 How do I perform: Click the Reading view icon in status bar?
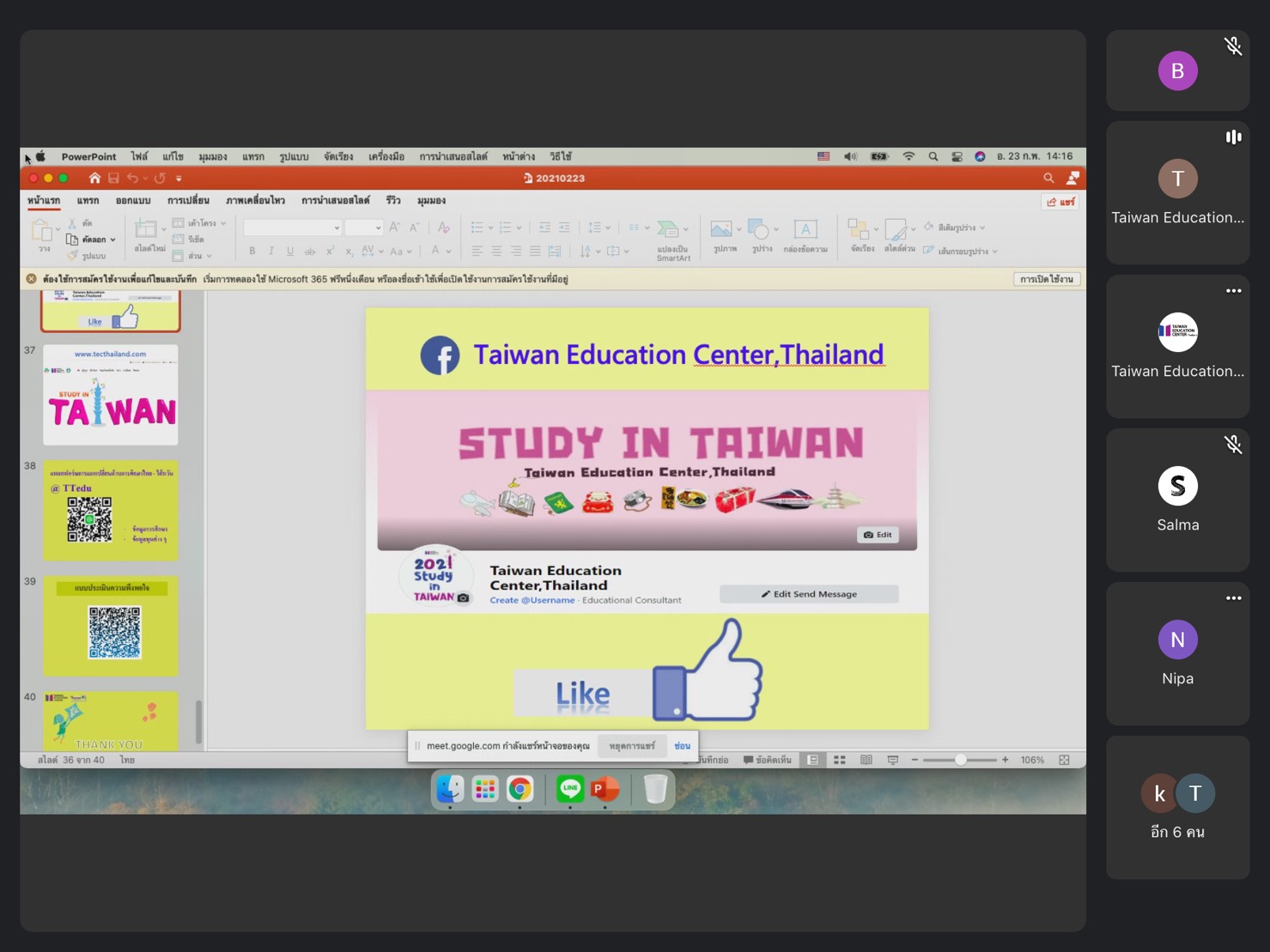tap(866, 760)
